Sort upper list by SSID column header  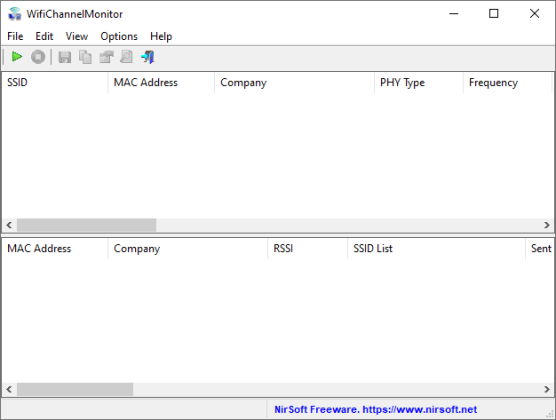[x=55, y=83]
